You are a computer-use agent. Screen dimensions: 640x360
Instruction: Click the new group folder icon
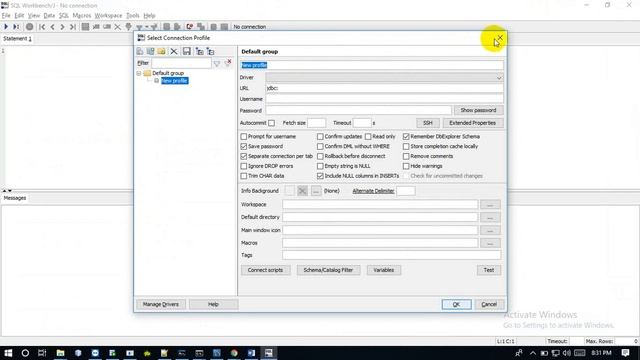162,51
